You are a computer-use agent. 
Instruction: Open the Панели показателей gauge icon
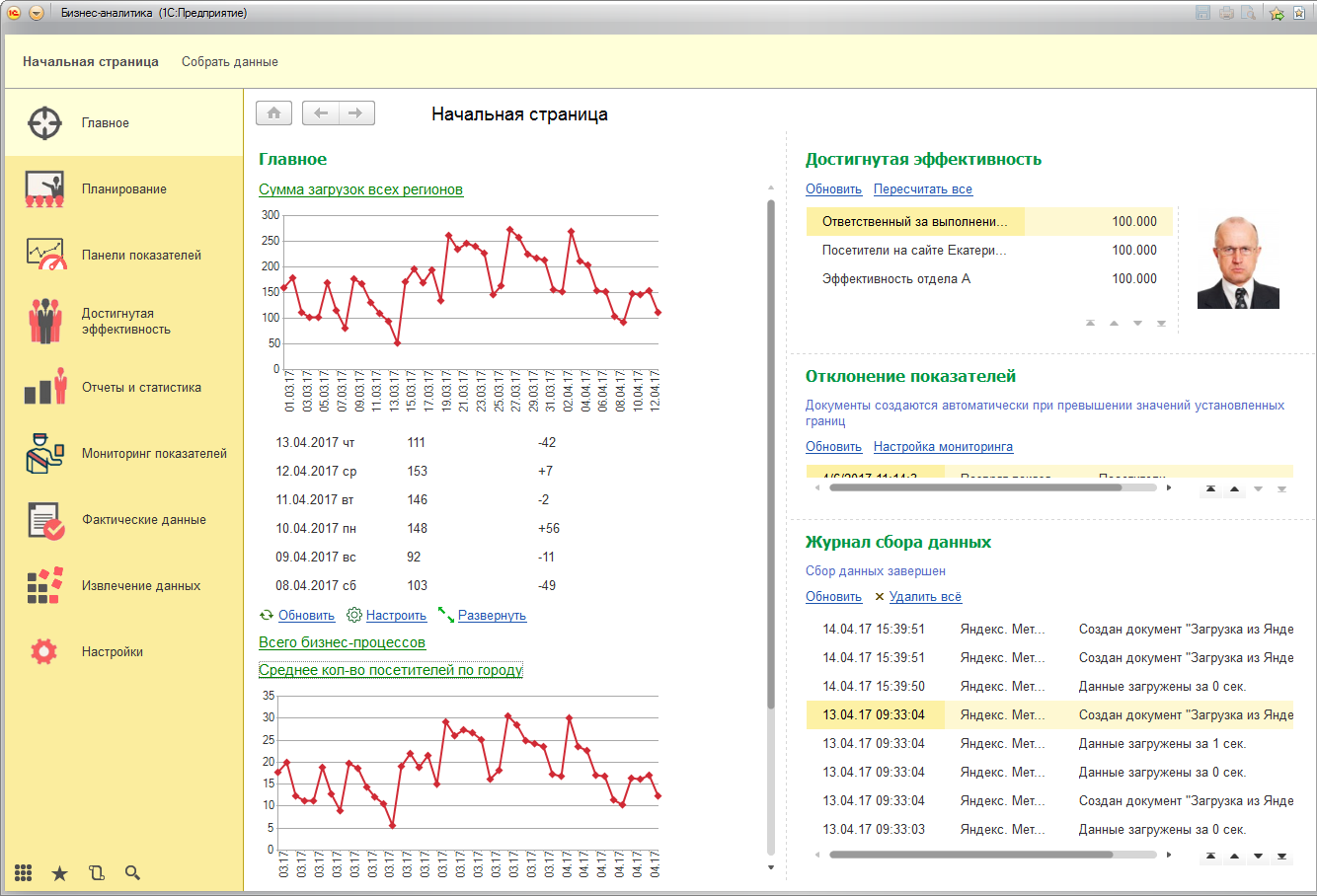point(45,255)
